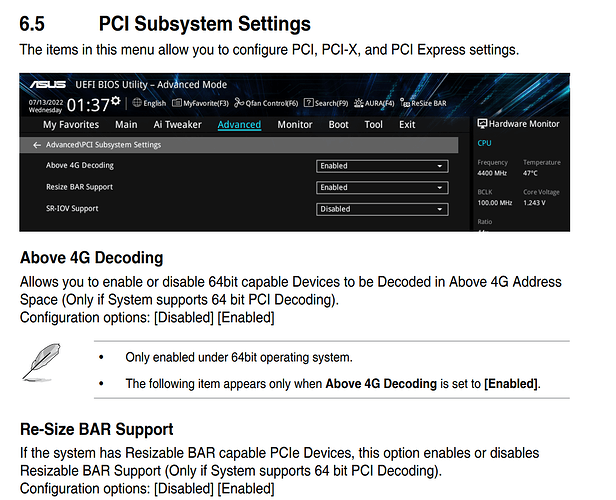Open Qfan Control(F6) fan icon

click(x=239, y=103)
